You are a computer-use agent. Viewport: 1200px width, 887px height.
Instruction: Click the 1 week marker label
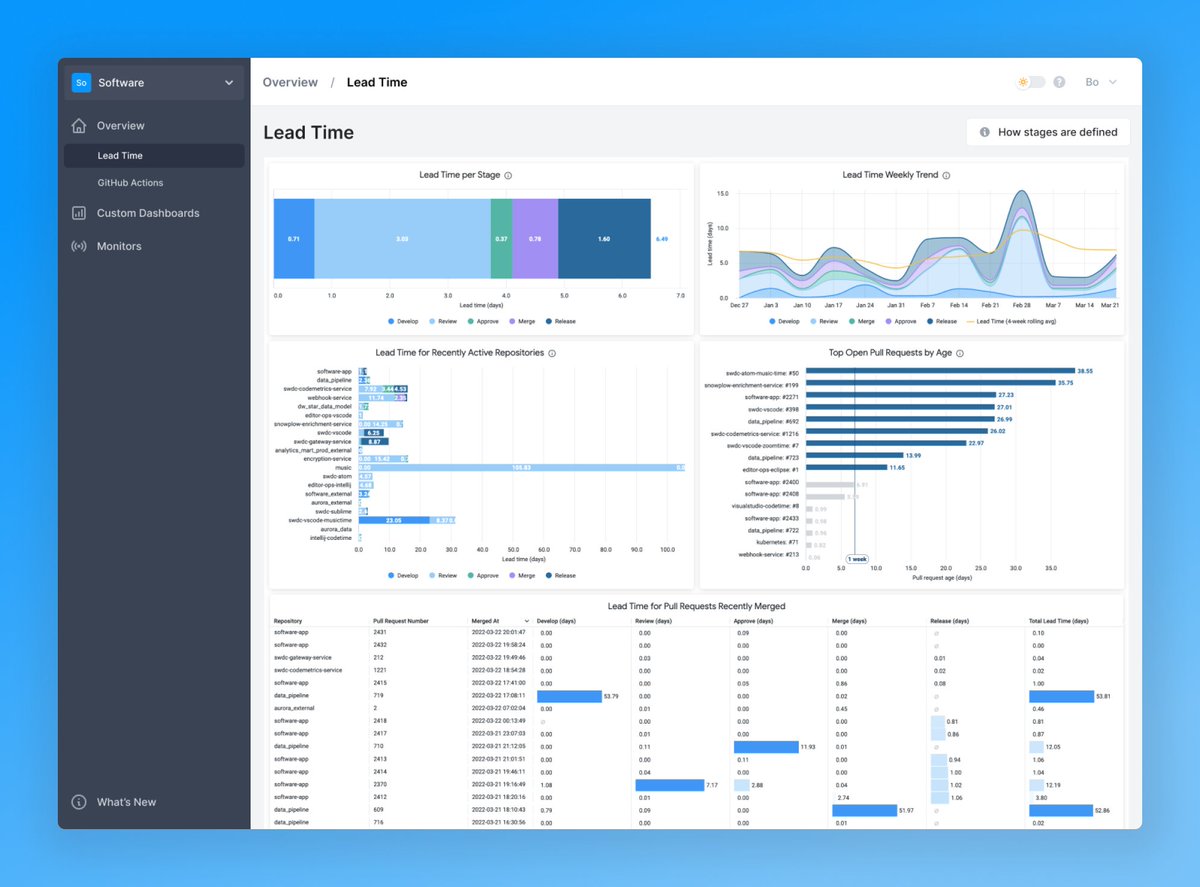coord(857,560)
